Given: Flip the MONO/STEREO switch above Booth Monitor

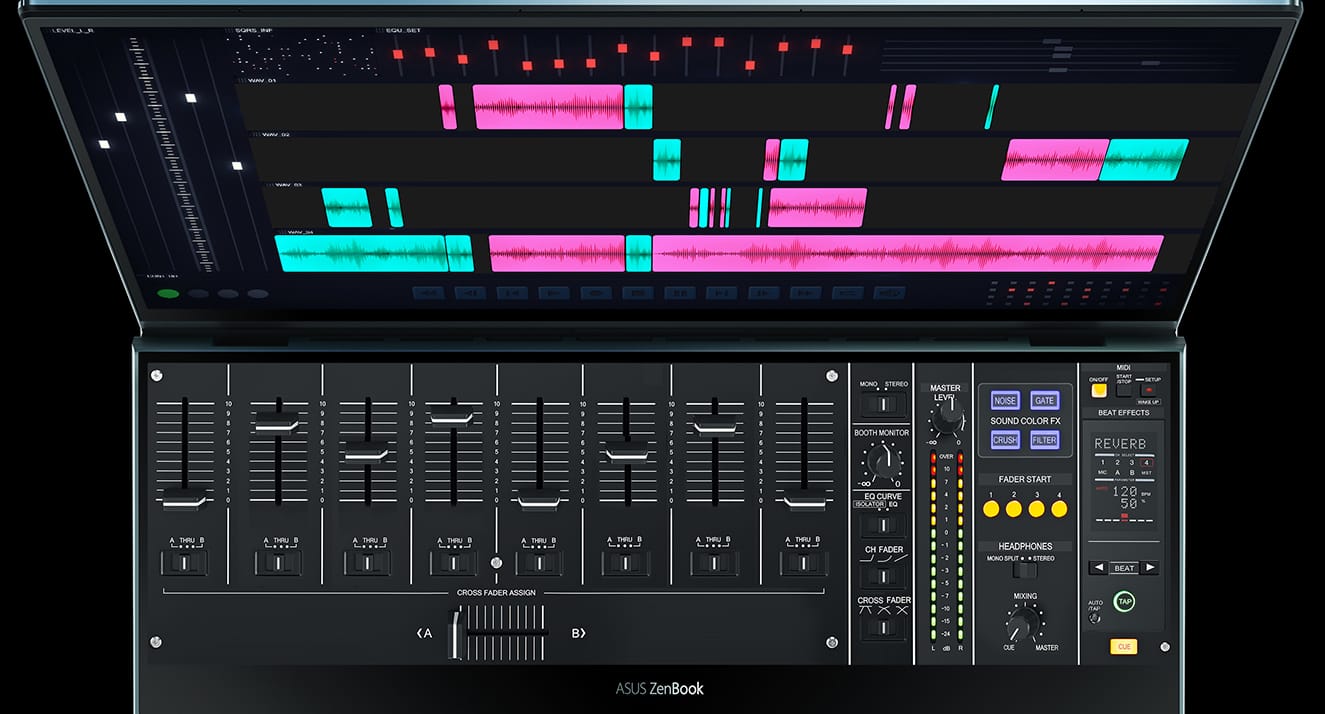Looking at the screenshot, I should 882,404.
